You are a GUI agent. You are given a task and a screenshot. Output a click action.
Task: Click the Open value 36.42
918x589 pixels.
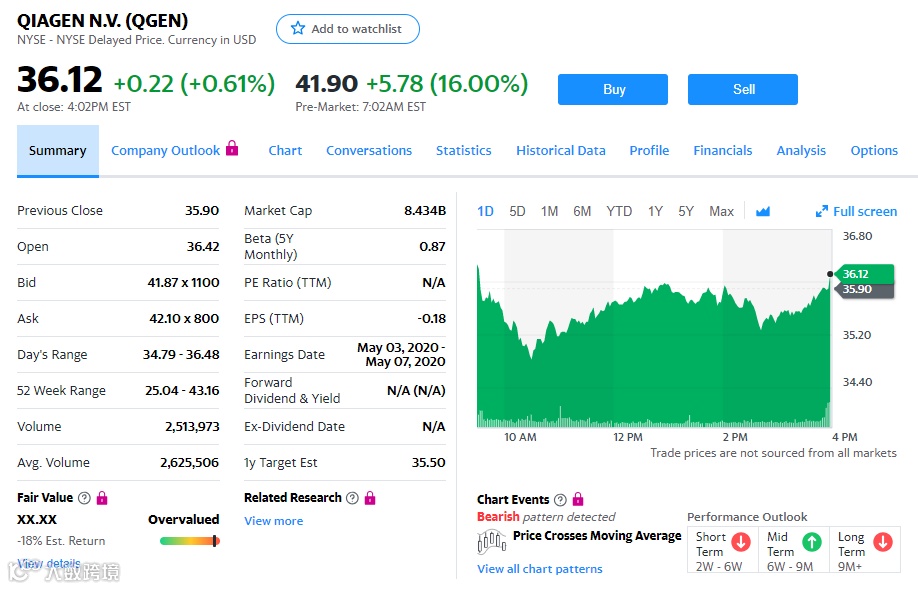[x=203, y=246]
